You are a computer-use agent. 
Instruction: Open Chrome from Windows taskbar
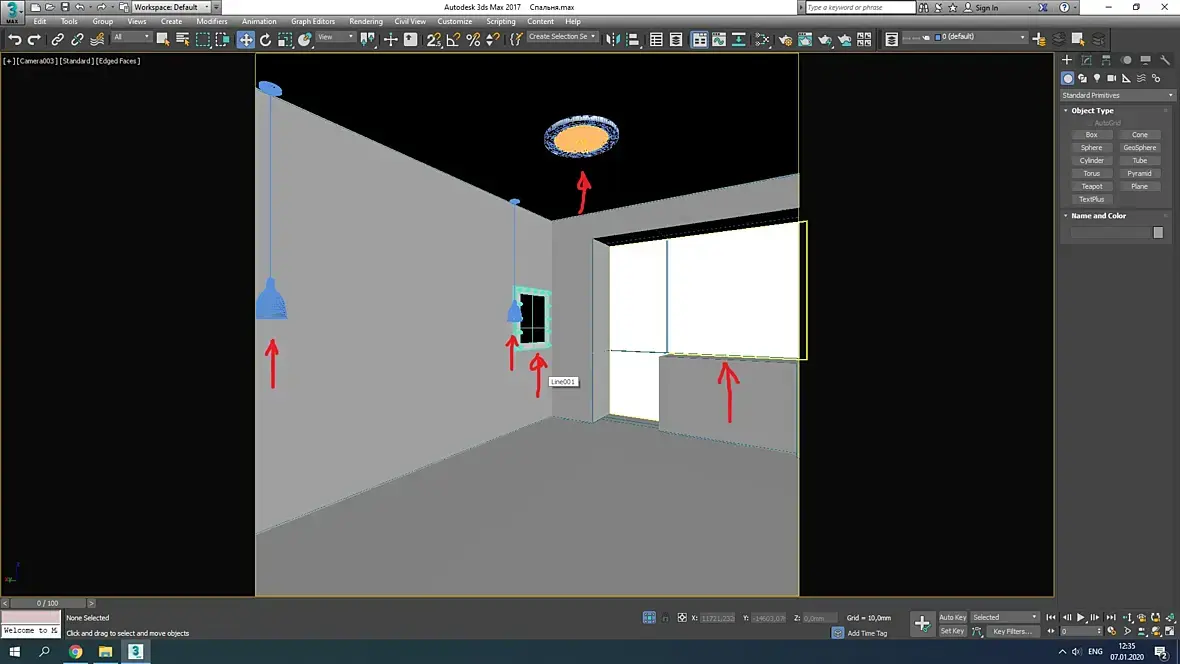pyautogui.click(x=75, y=652)
